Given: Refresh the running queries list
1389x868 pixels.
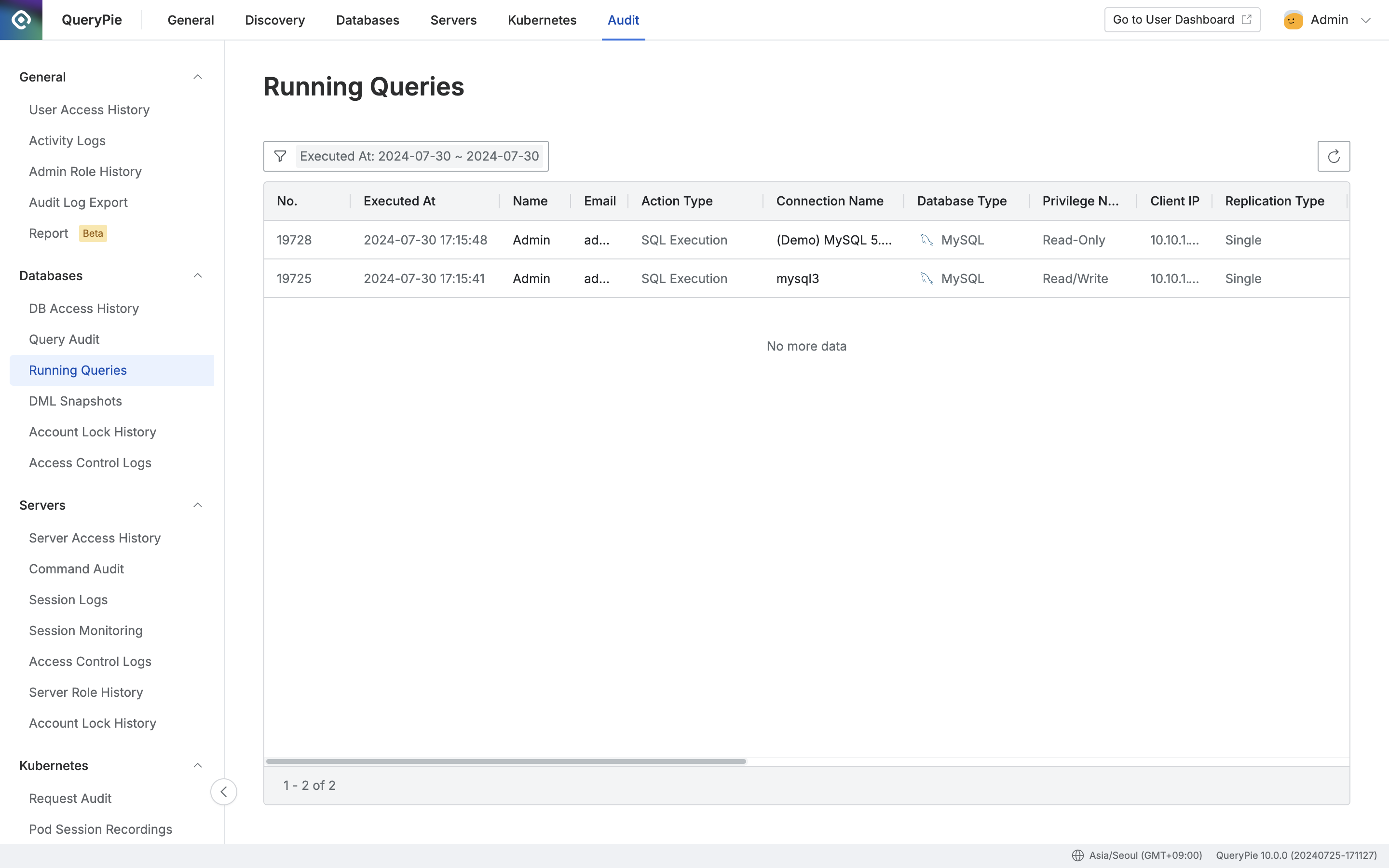Looking at the screenshot, I should tap(1334, 156).
